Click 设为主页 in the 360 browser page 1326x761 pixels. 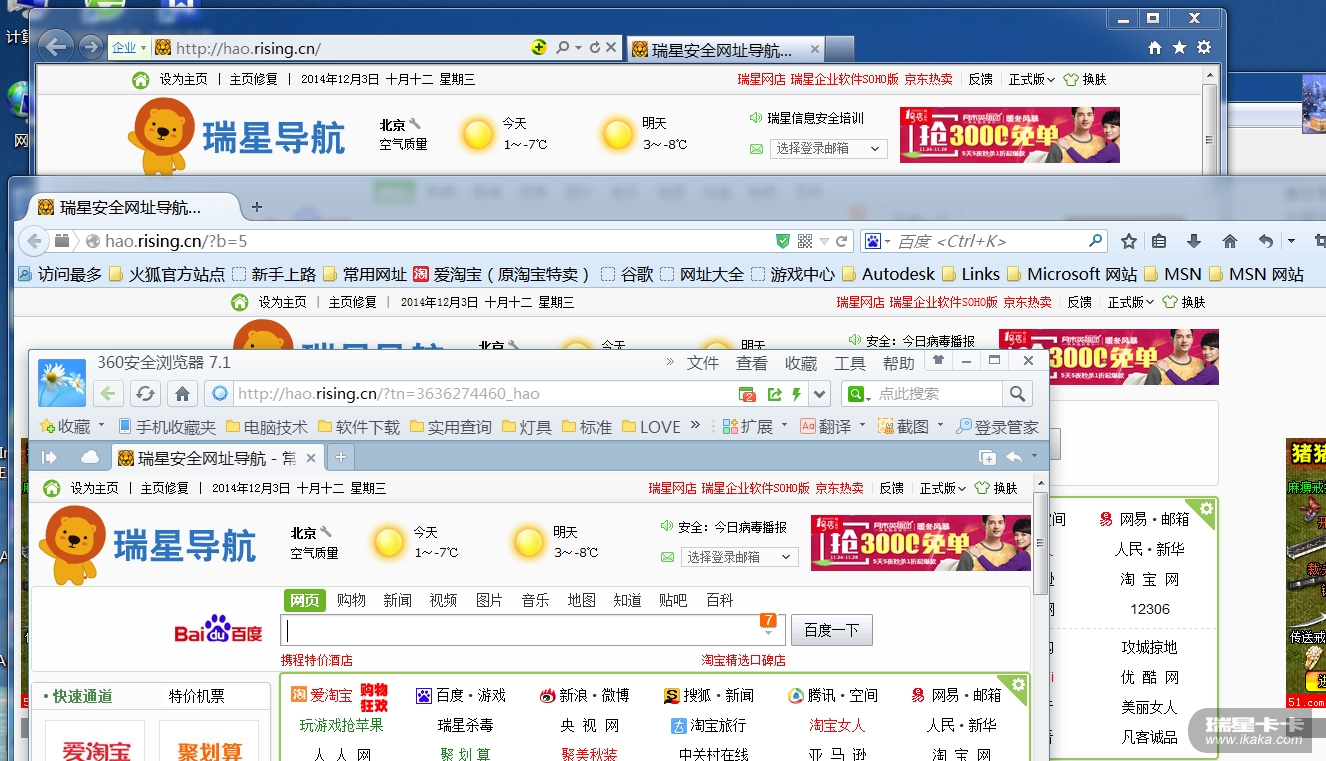(x=94, y=488)
